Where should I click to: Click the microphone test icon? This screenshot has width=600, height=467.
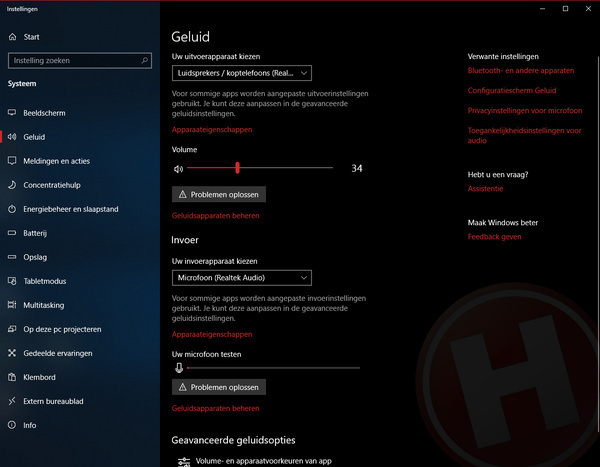(179, 368)
